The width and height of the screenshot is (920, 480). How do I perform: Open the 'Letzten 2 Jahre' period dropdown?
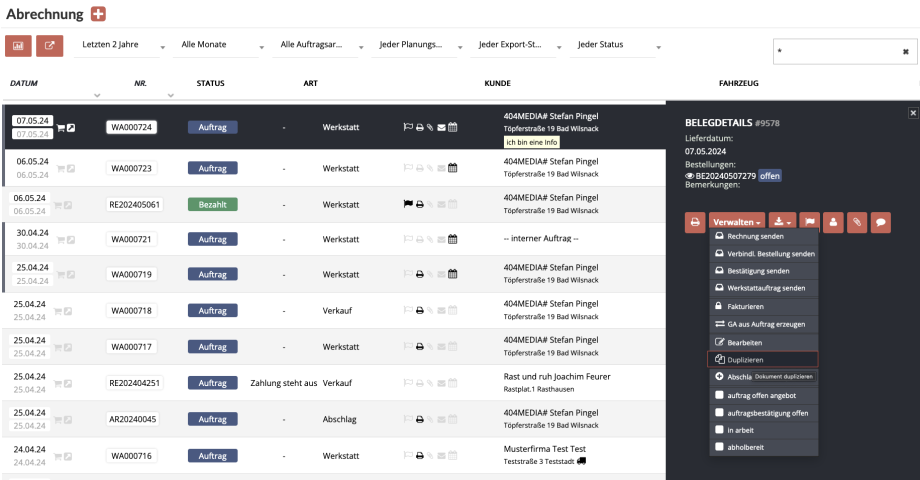tap(118, 45)
